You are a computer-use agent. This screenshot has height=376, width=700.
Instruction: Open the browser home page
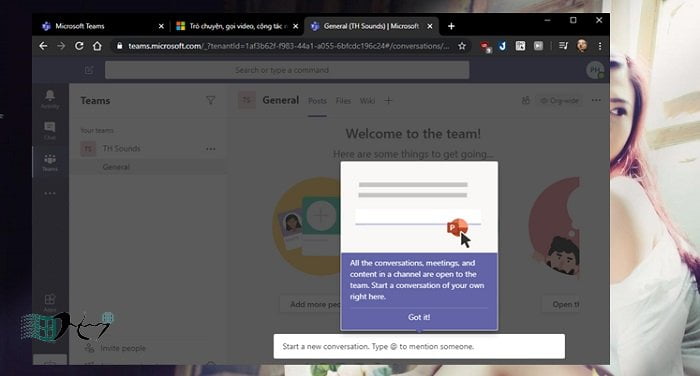(x=97, y=46)
